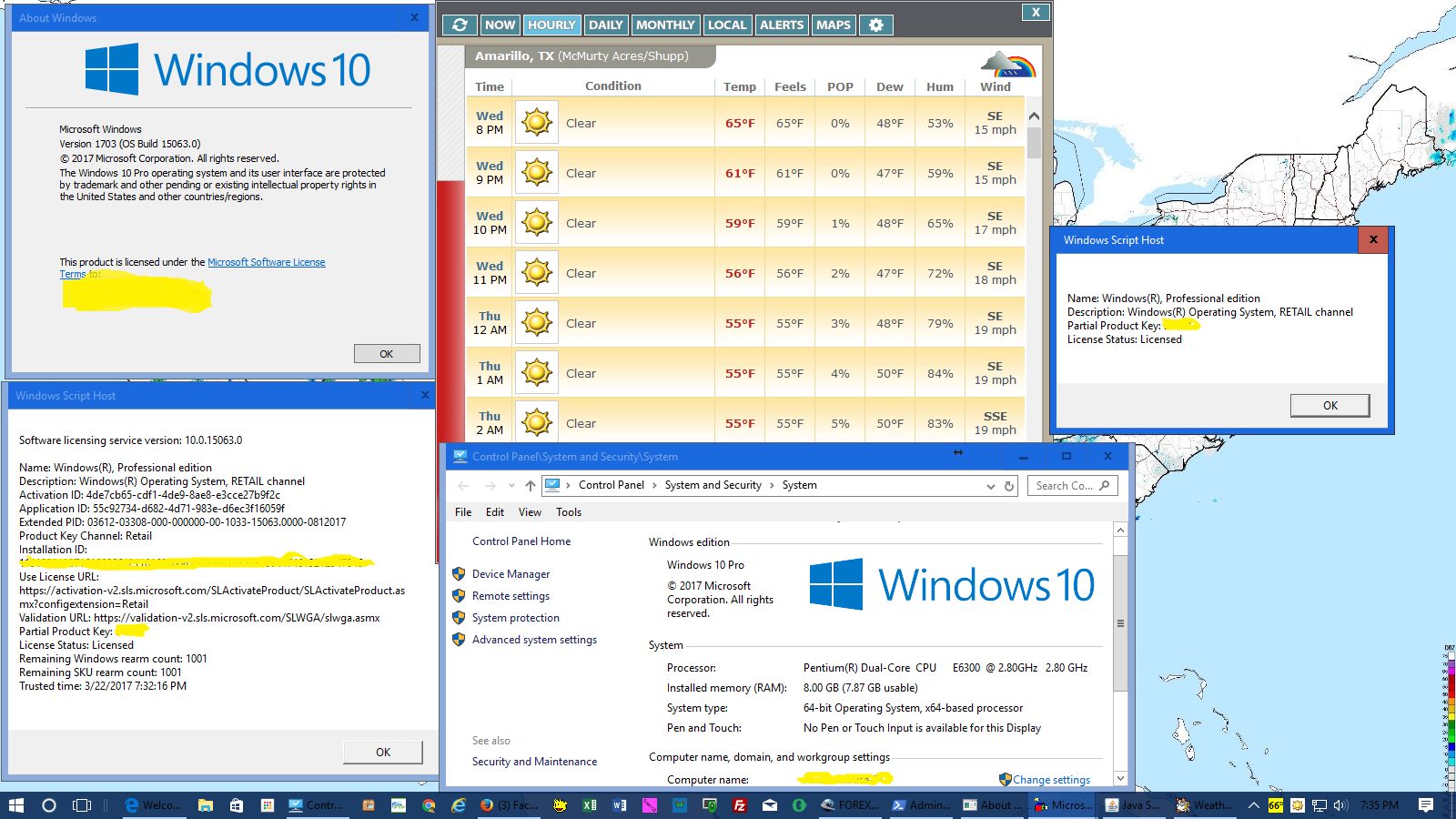
Task: Open the Tools menu in Control Panel
Action: pyautogui.click(x=569, y=512)
